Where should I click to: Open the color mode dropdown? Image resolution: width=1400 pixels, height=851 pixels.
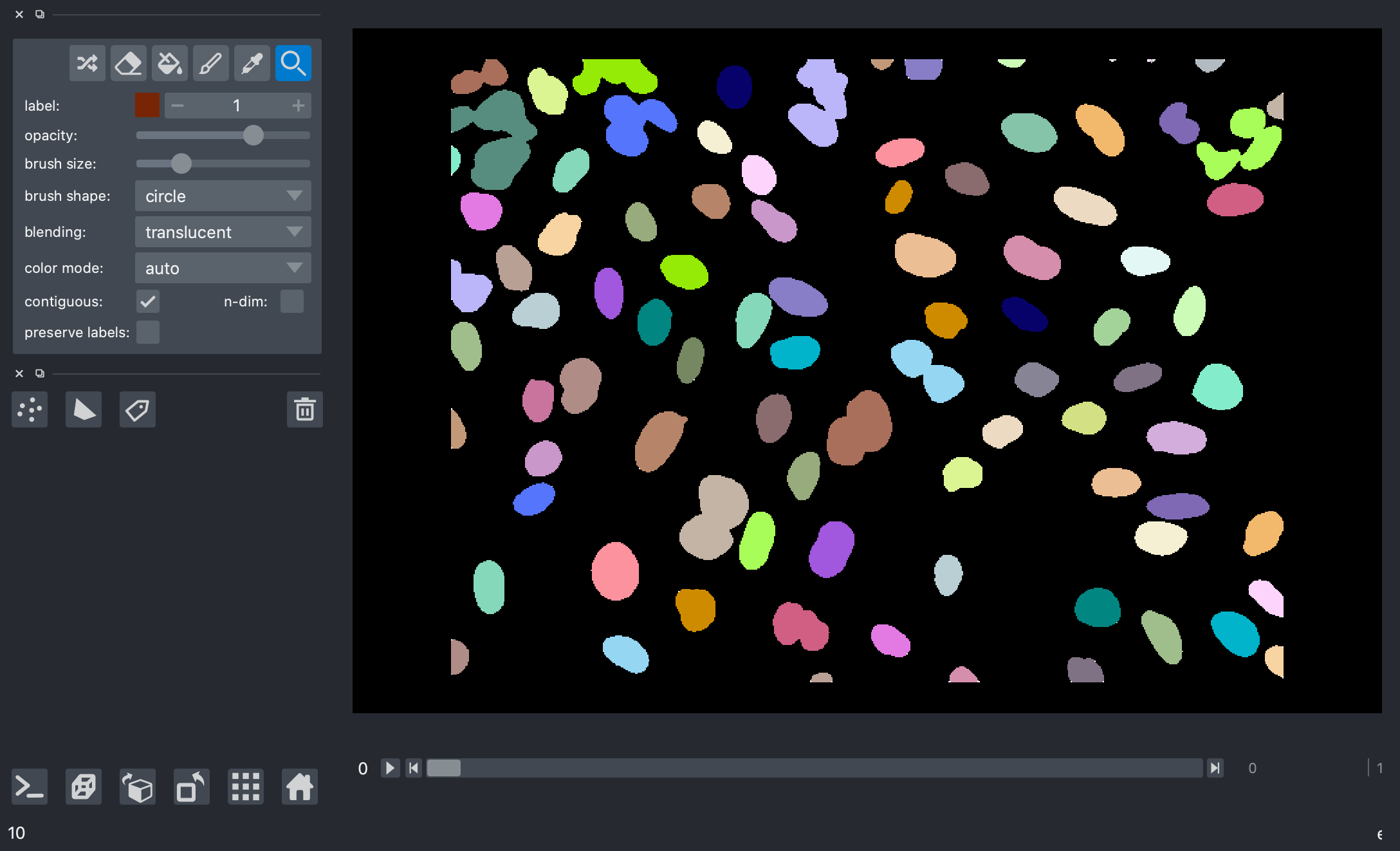pyautogui.click(x=223, y=268)
